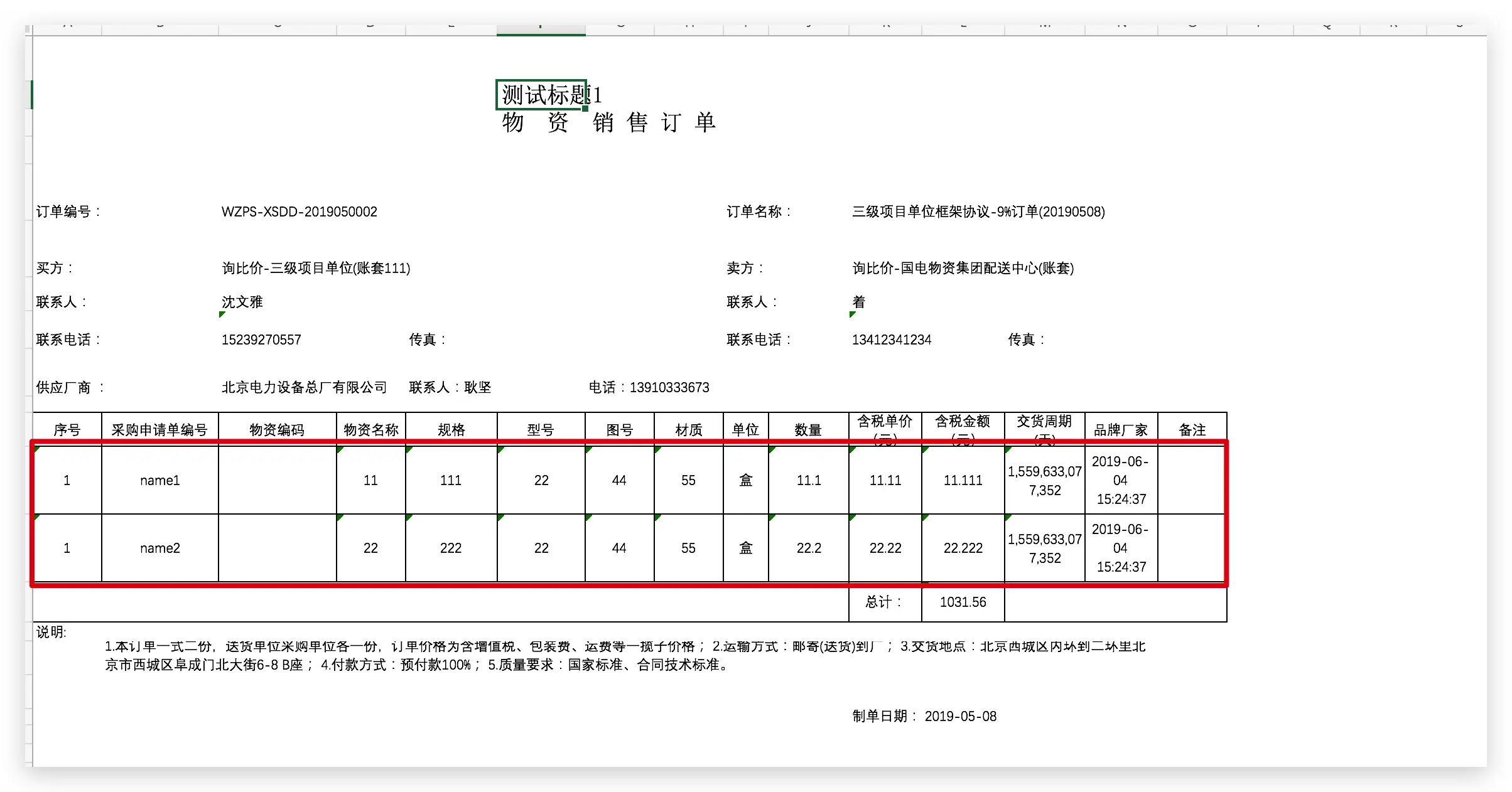
Task: Select the 含税金额 header cell
Action: pyautogui.click(x=963, y=428)
